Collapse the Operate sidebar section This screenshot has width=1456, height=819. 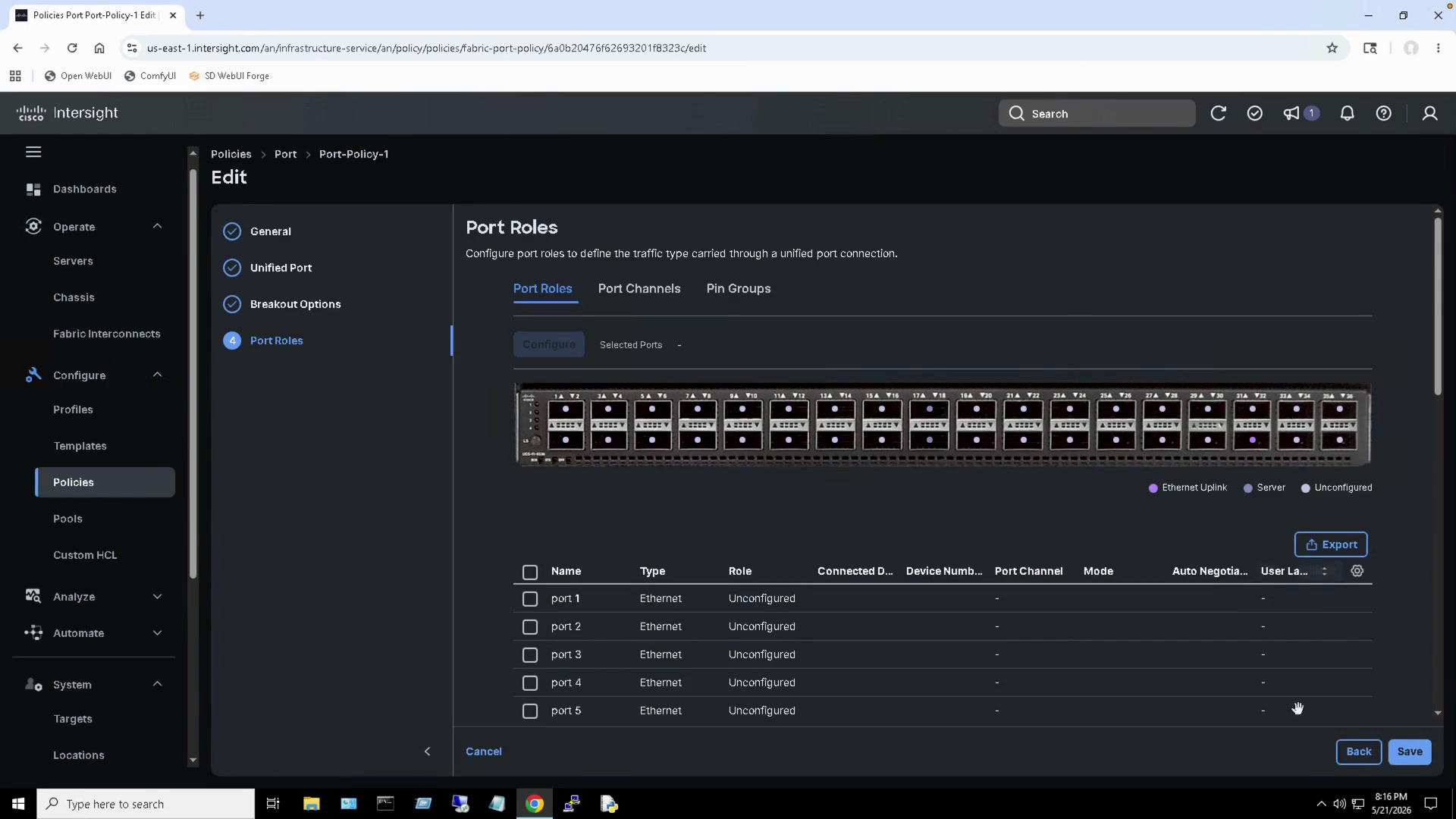pos(157,226)
